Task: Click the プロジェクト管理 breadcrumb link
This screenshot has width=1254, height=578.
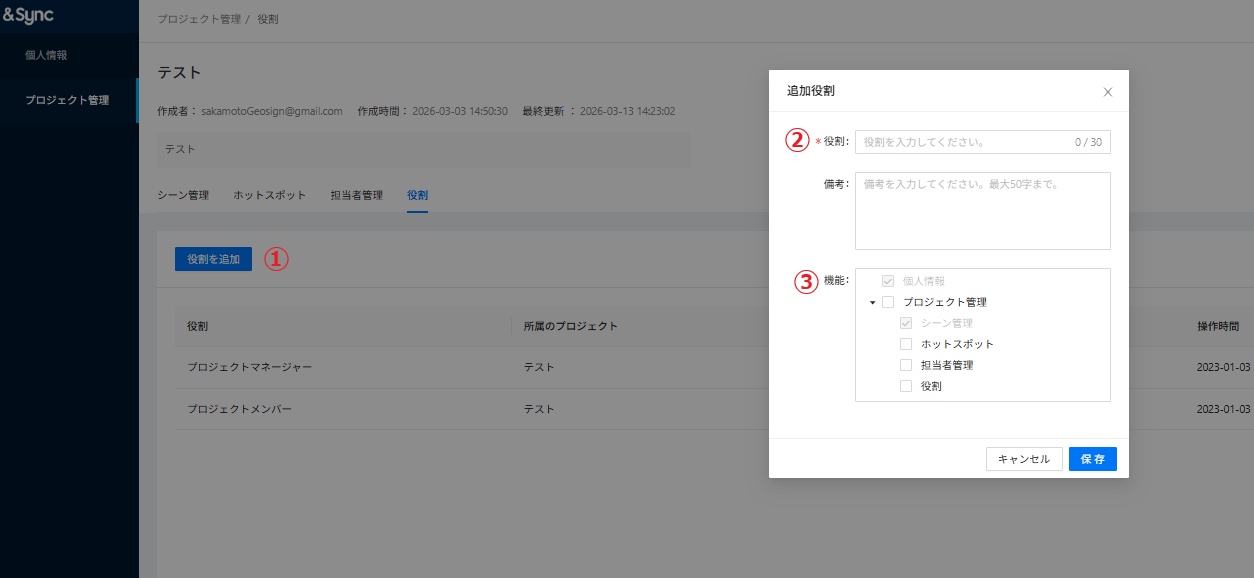Action: (198, 19)
